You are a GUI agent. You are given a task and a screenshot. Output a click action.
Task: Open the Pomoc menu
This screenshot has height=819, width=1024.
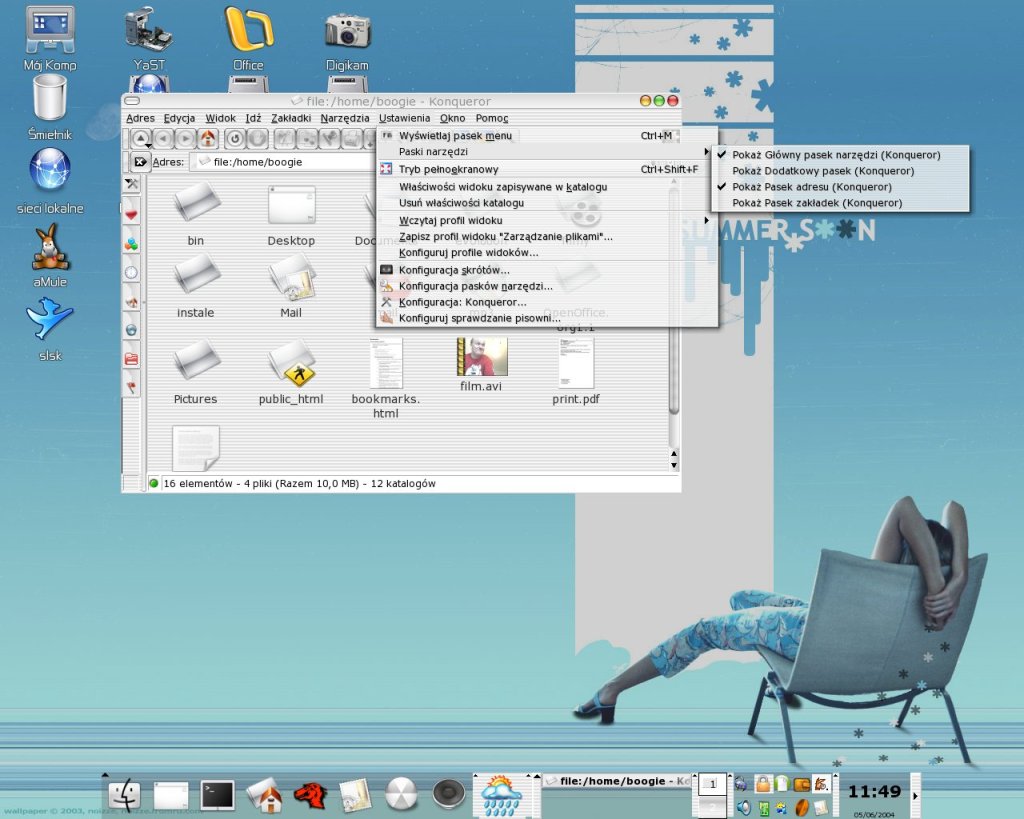[x=492, y=118]
